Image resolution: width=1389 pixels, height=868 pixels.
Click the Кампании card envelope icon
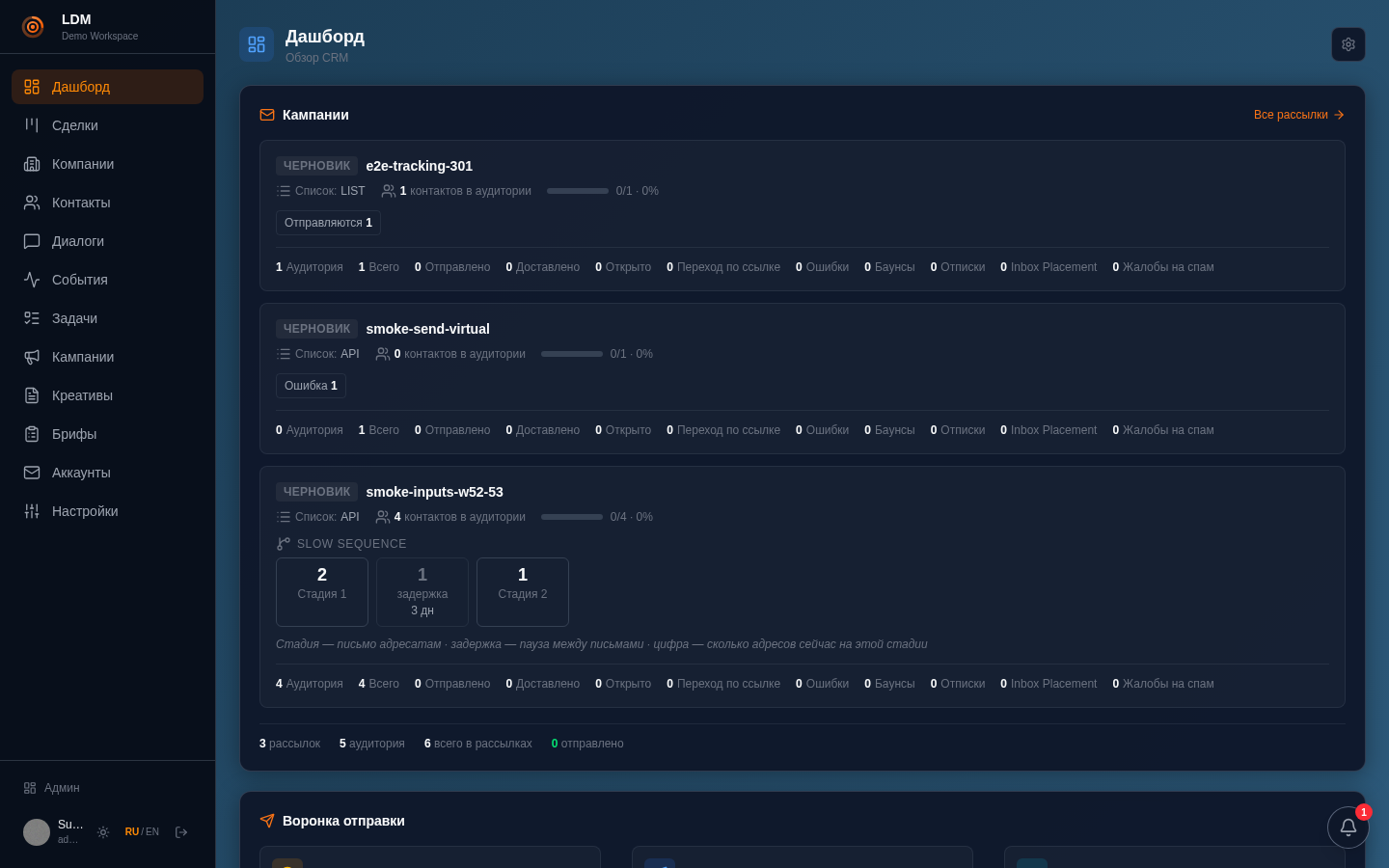(267, 115)
